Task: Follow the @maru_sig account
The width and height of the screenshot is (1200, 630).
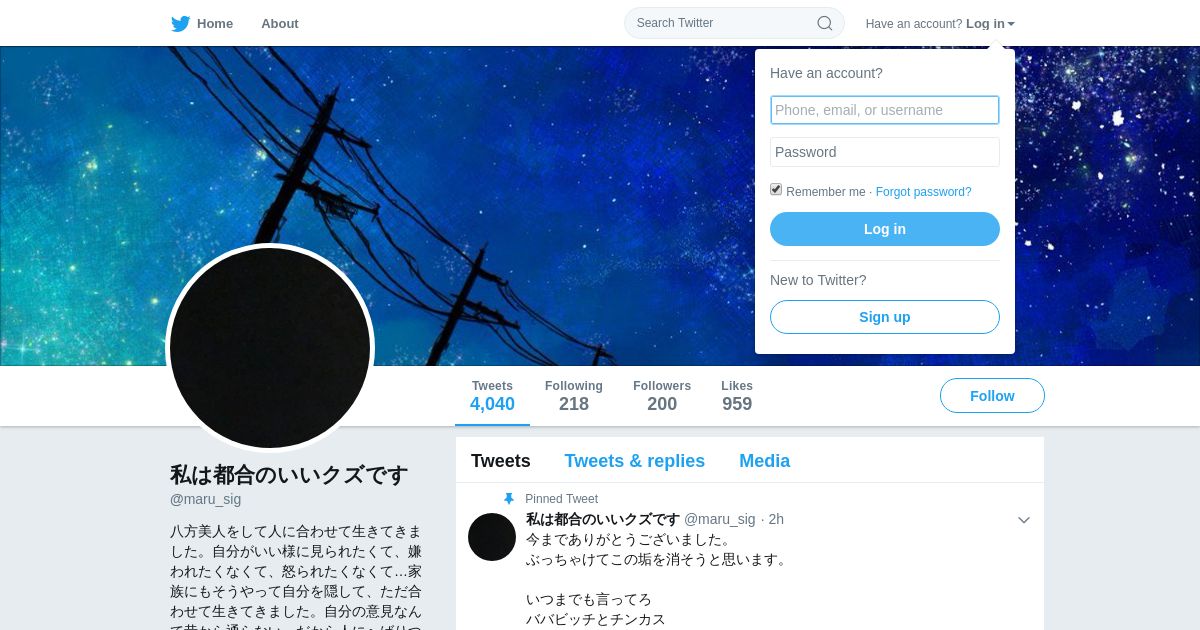Action: point(992,396)
